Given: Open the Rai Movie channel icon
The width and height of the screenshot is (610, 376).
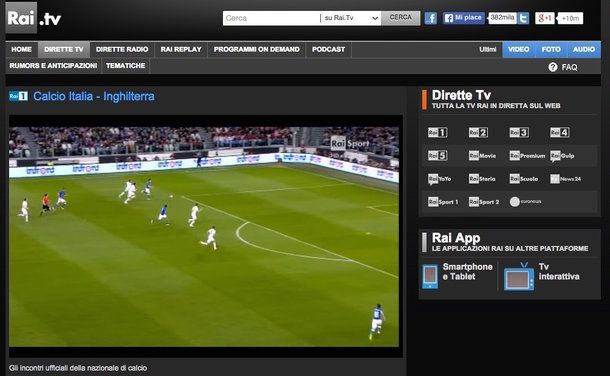Looking at the screenshot, I should (482, 156).
